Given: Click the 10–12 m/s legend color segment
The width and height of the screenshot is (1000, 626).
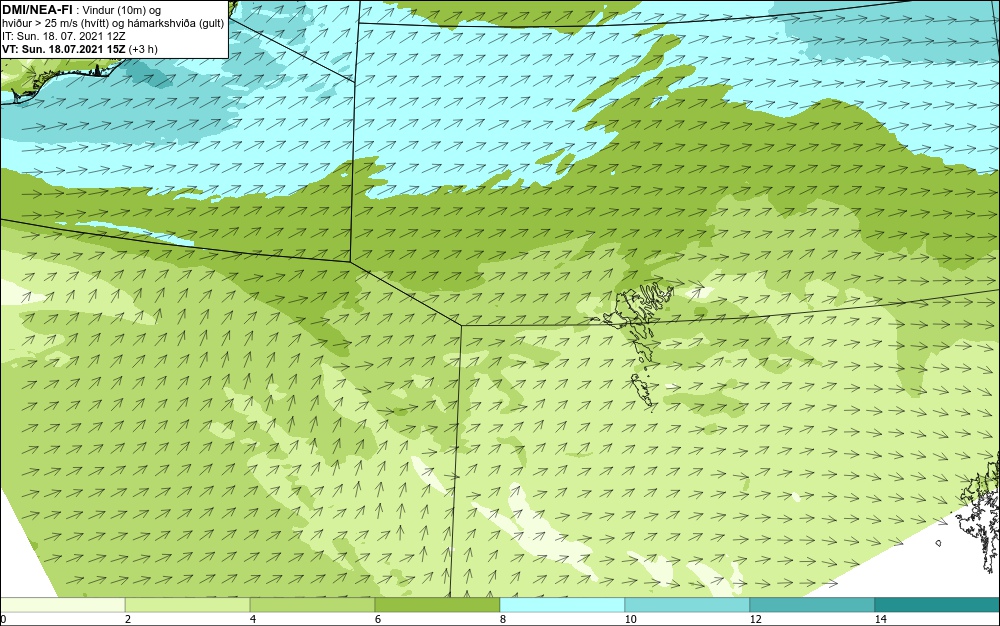Looking at the screenshot, I should pyautogui.click(x=688, y=605).
